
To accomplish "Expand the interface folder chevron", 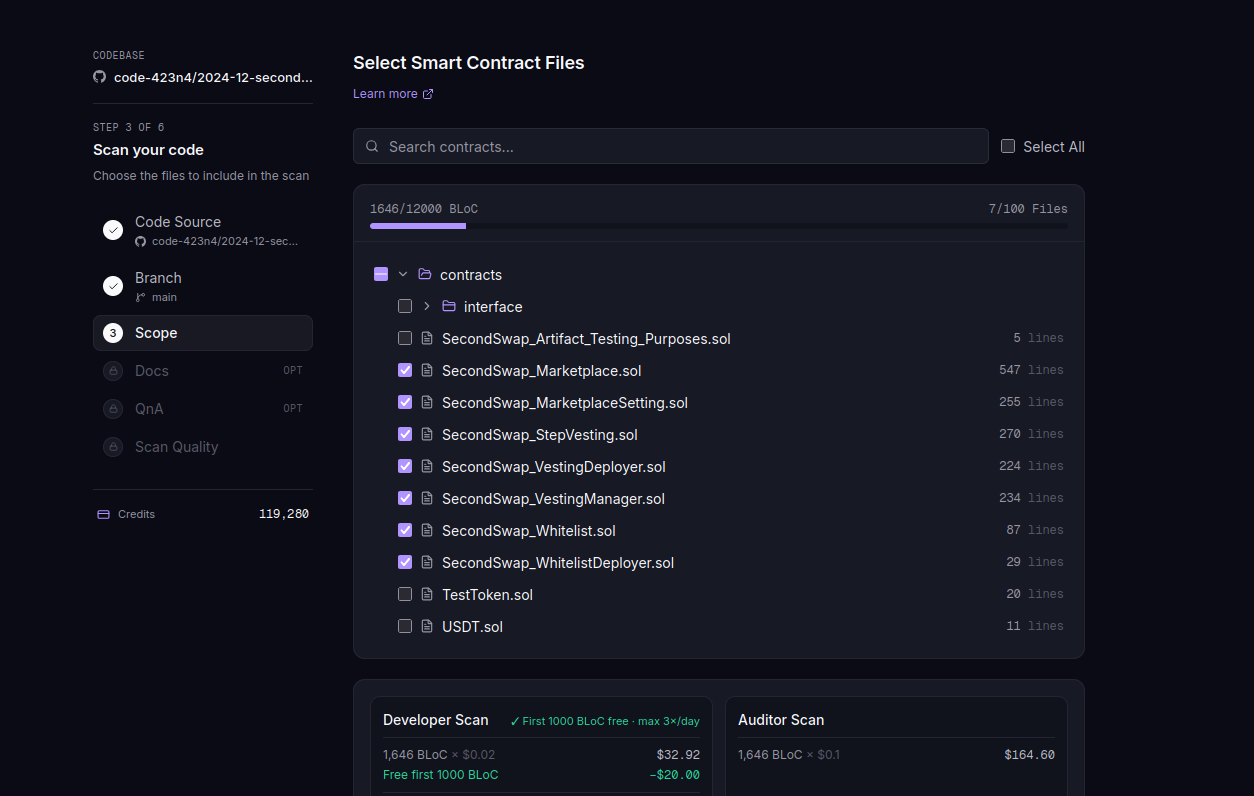I will click(x=427, y=306).
